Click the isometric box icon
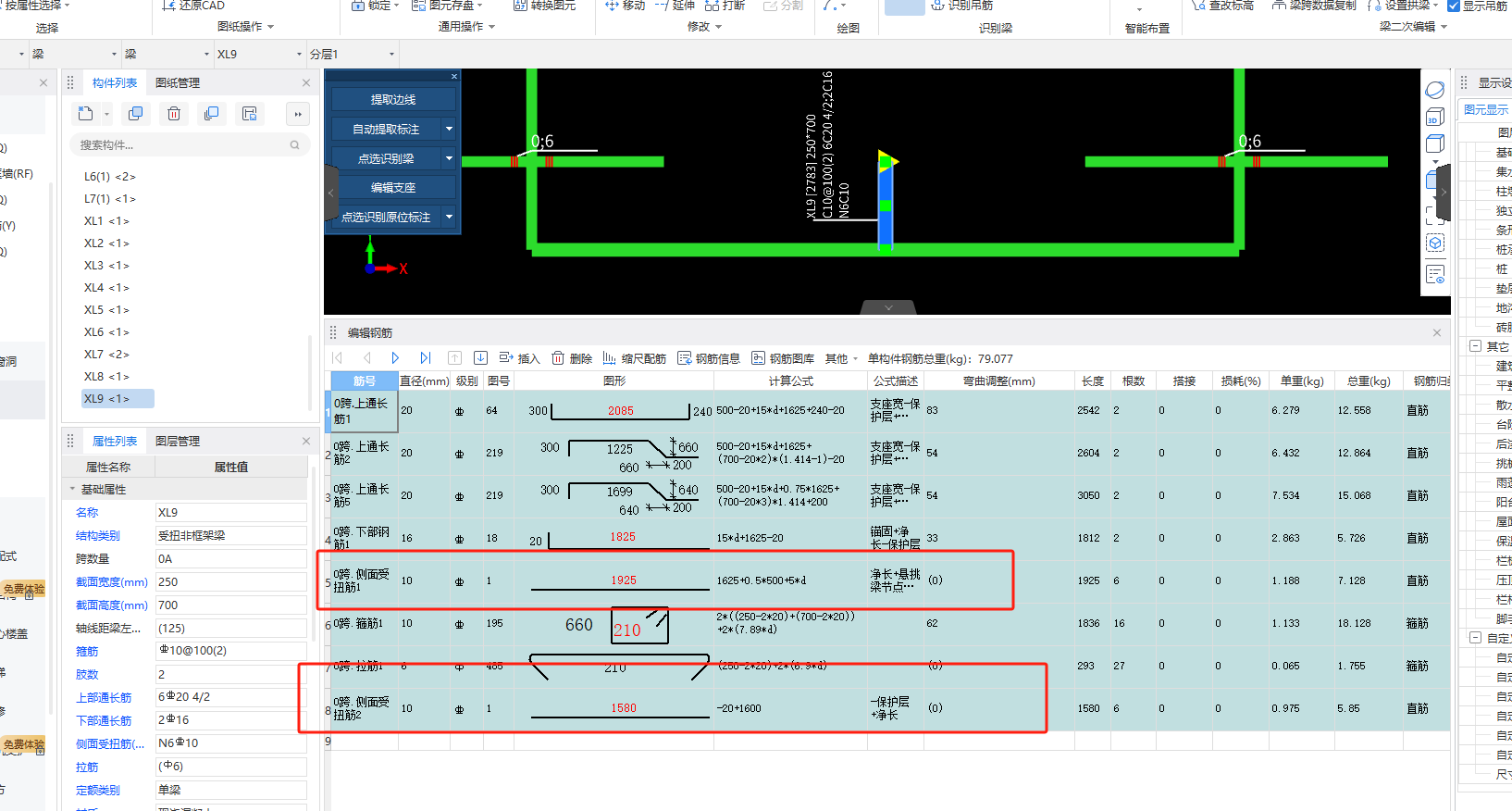 1435,243
